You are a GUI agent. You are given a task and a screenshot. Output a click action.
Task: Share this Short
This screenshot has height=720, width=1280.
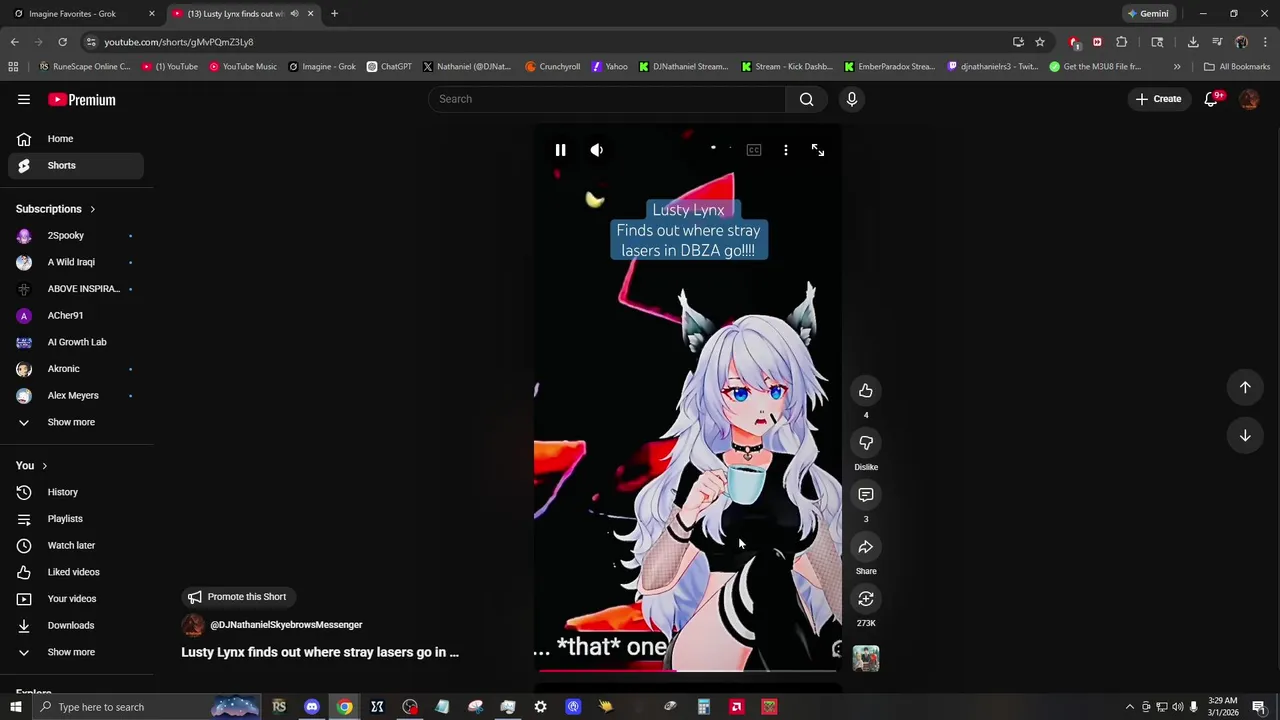tap(866, 547)
